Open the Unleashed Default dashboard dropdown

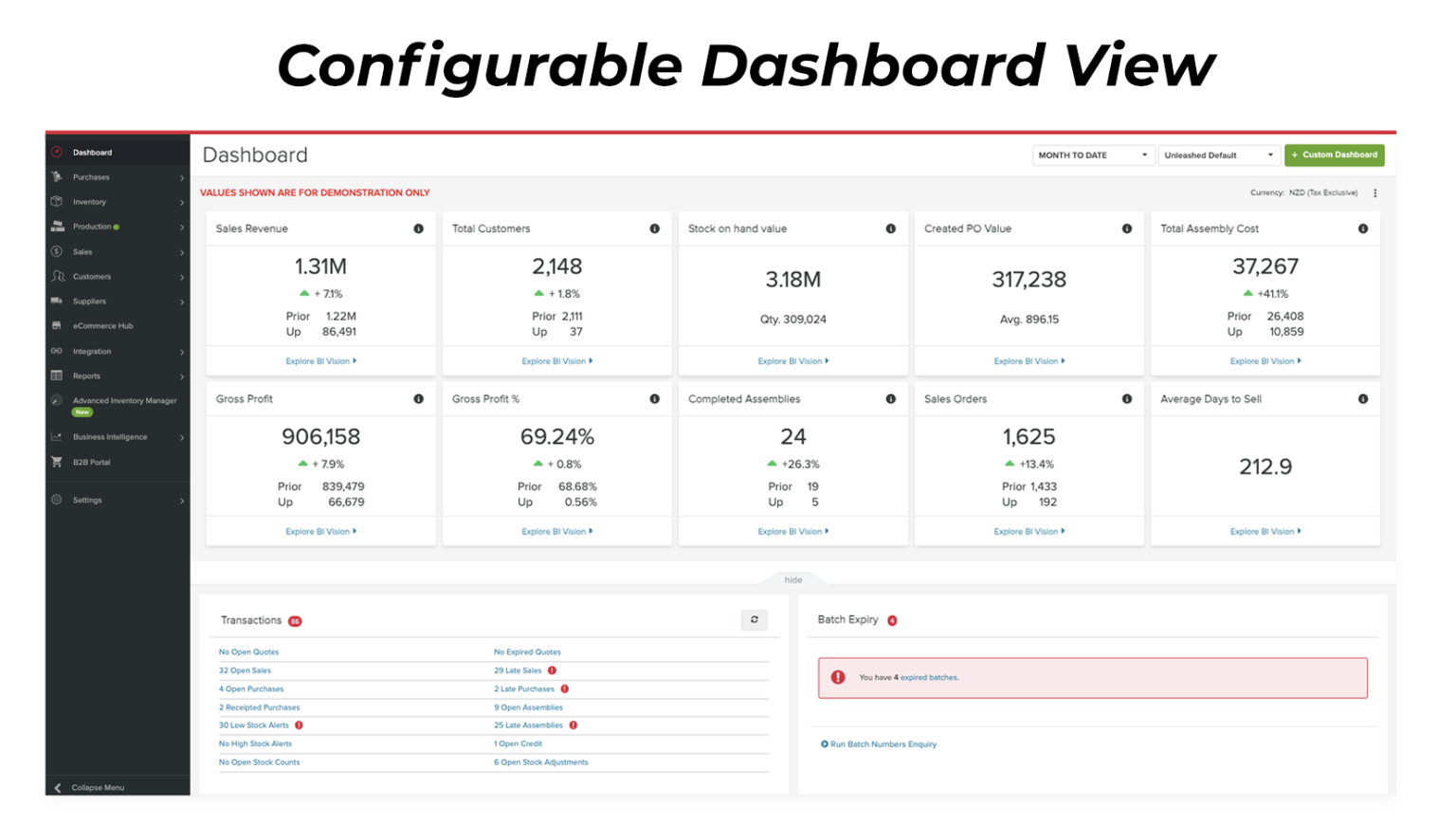tap(1218, 156)
